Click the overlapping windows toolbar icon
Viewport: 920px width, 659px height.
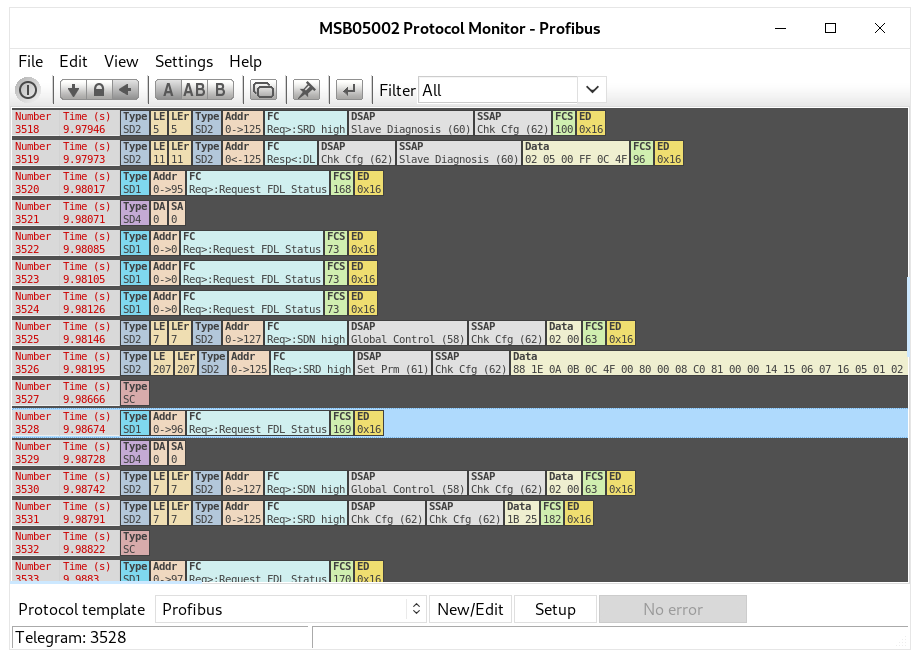[x=263, y=90]
